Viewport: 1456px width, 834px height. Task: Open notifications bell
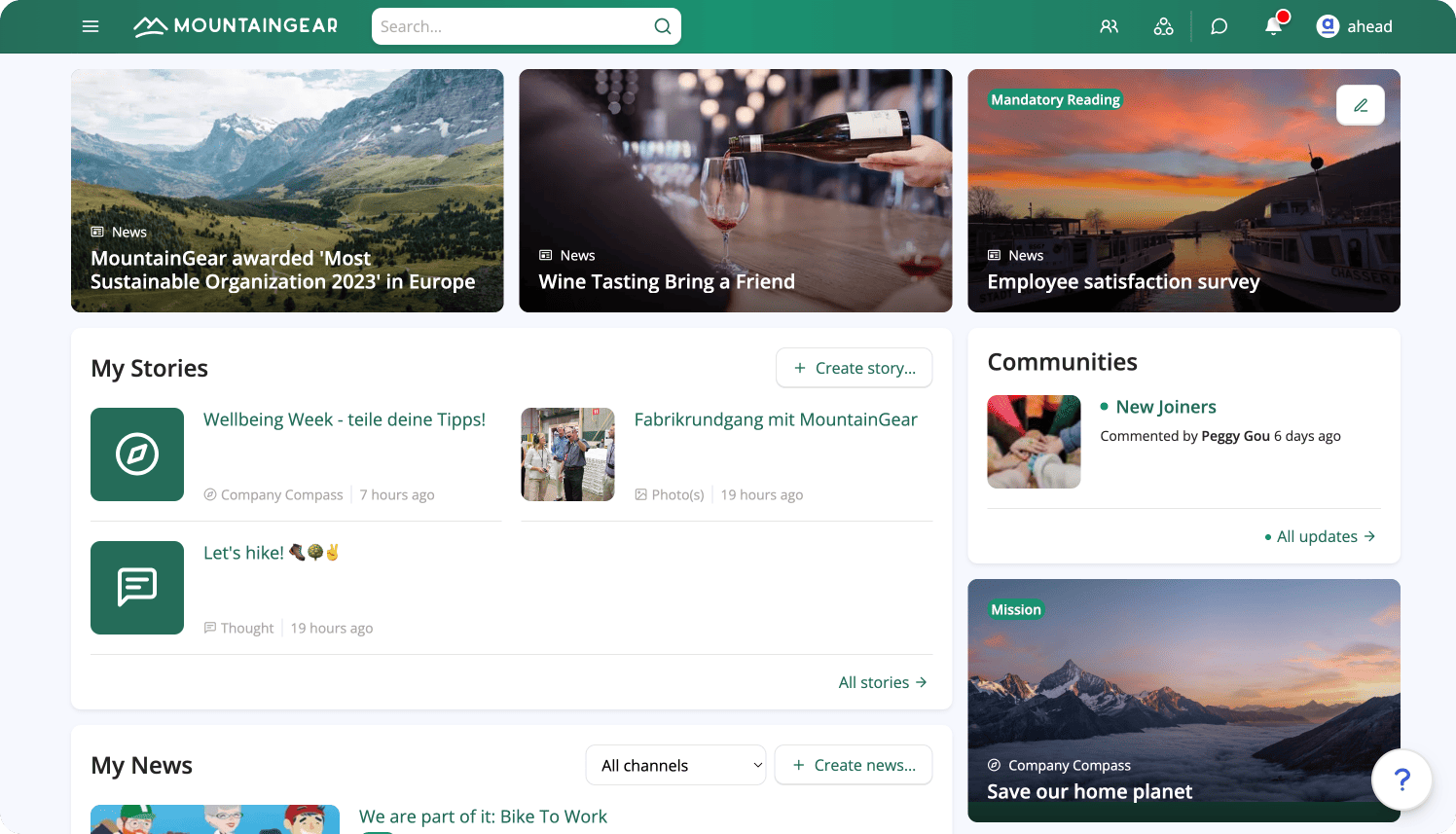[1273, 25]
